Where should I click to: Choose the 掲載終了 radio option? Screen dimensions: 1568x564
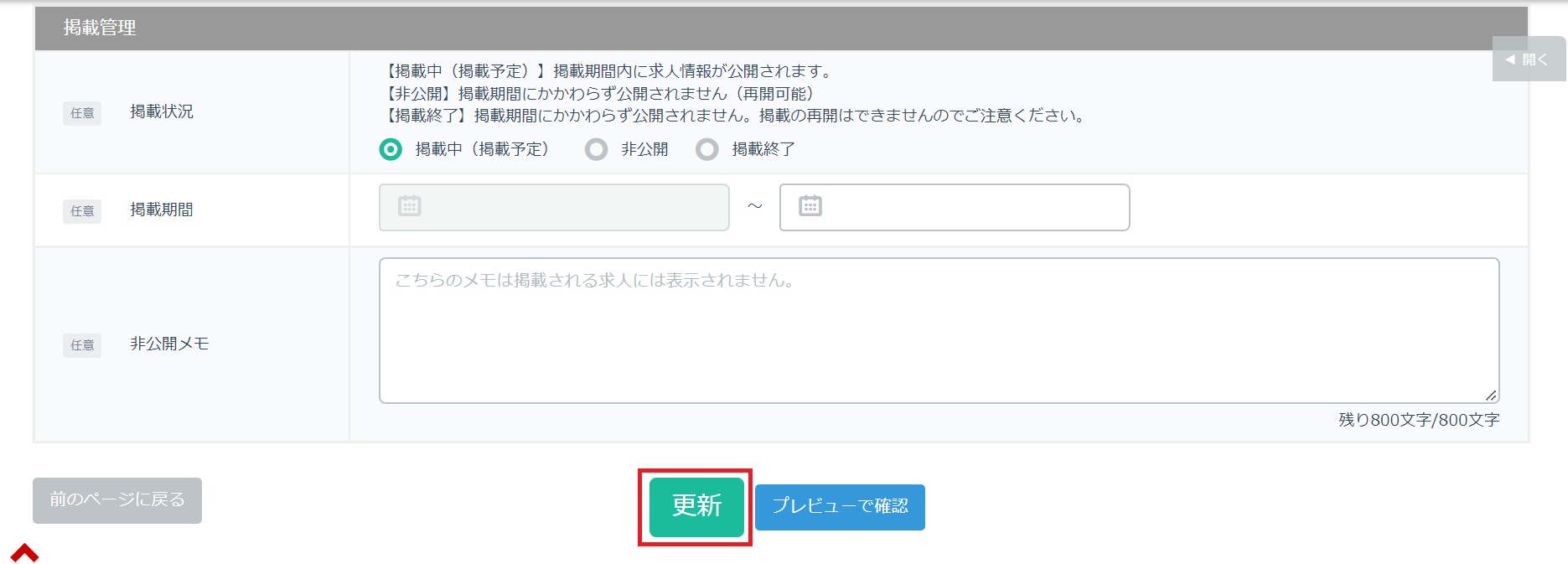[x=707, y=149]
